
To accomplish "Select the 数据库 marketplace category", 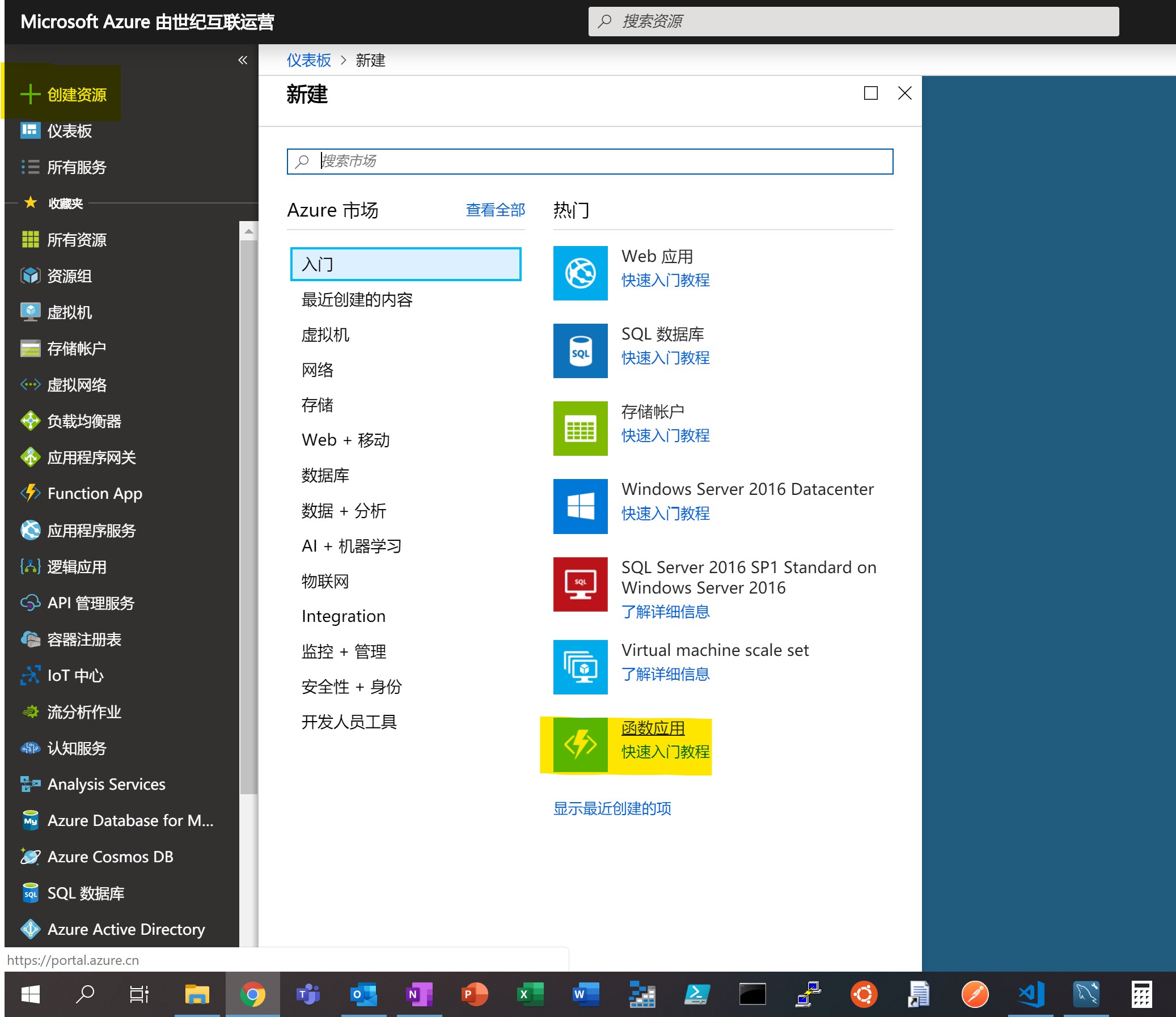I will (325, 475).
